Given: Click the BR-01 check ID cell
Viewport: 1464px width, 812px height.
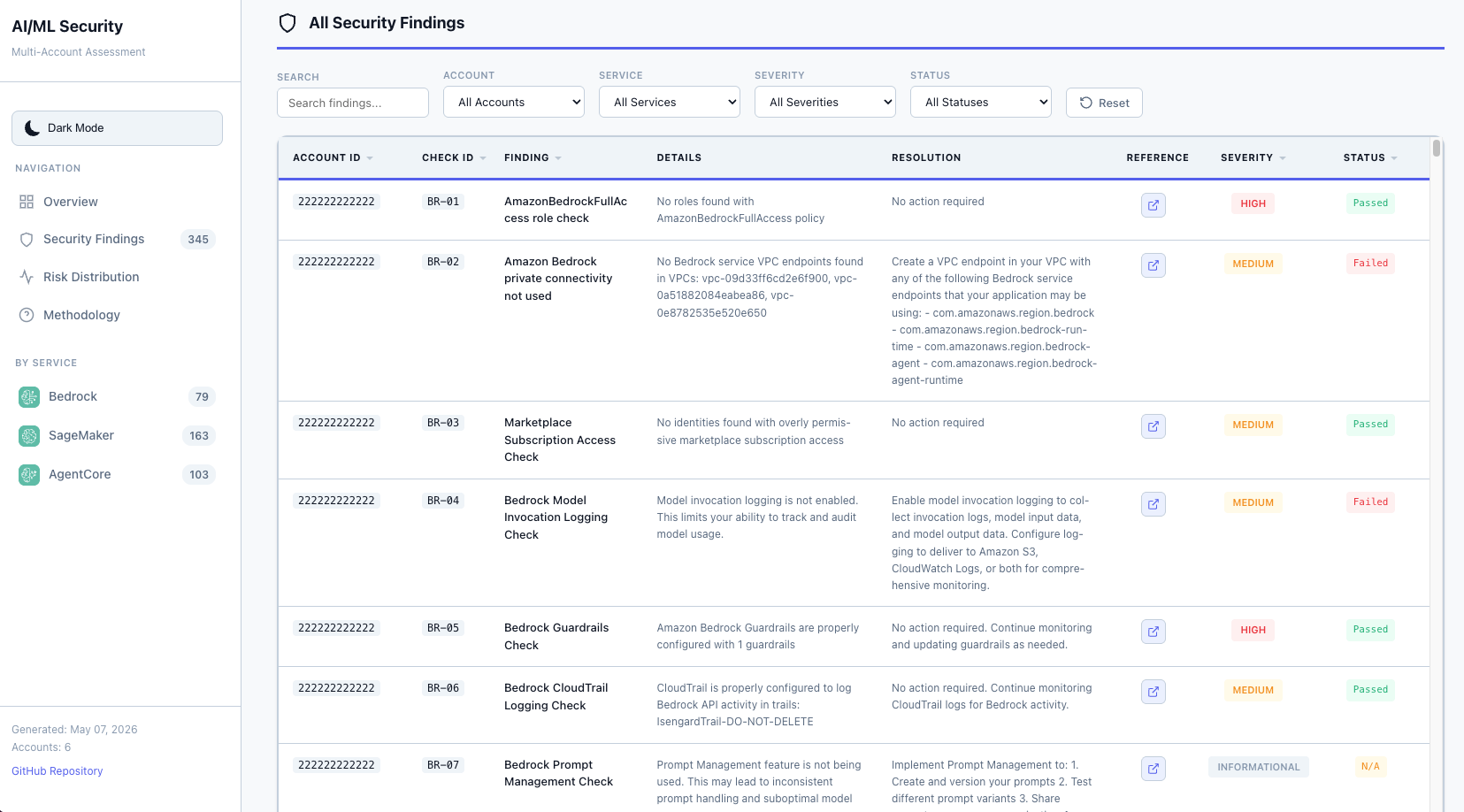Looking at the screenshot, I should click(x=443, y=202).
